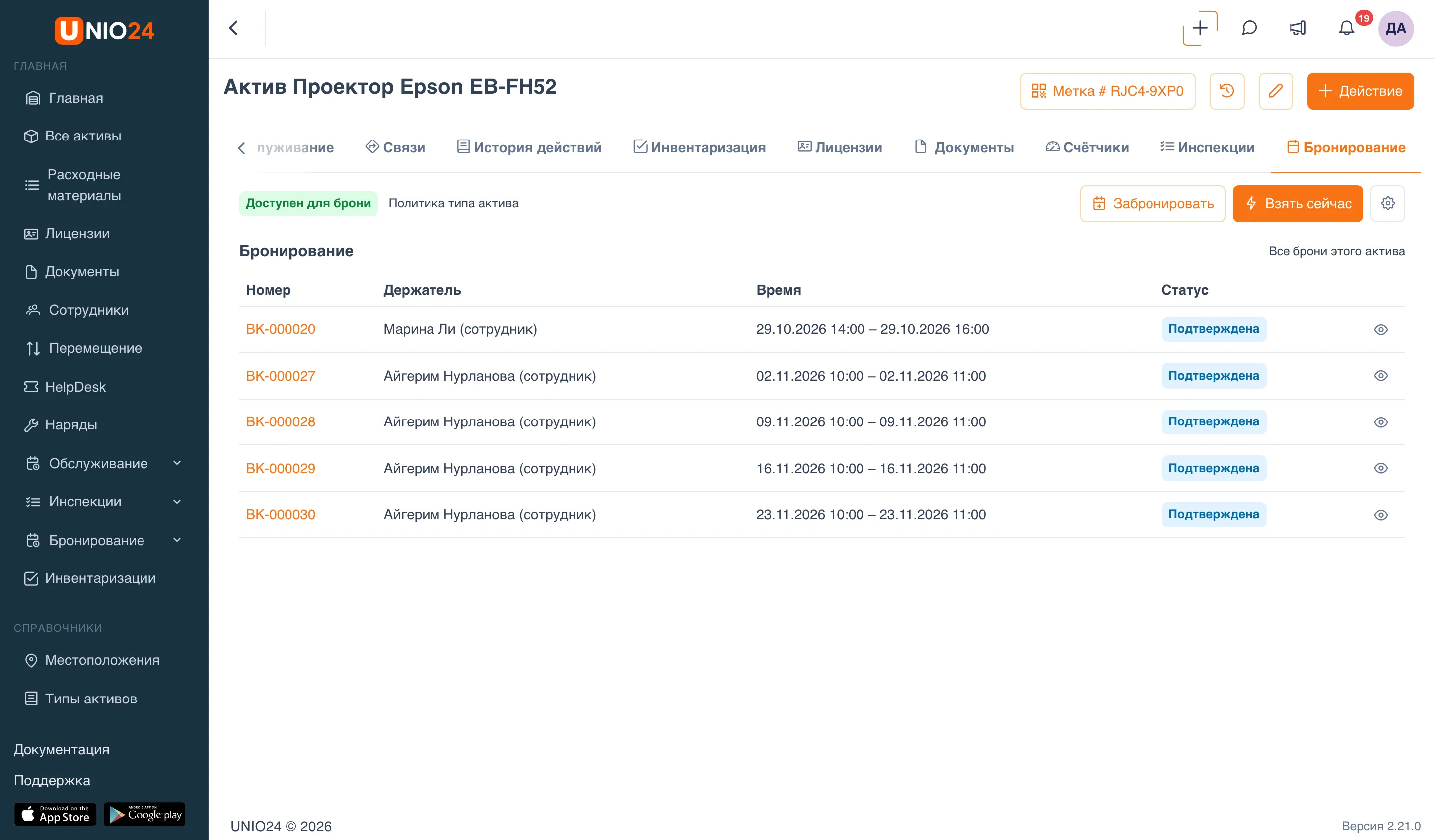
Task: Open asset history clock icon button
Action: tap(1227, 91)
